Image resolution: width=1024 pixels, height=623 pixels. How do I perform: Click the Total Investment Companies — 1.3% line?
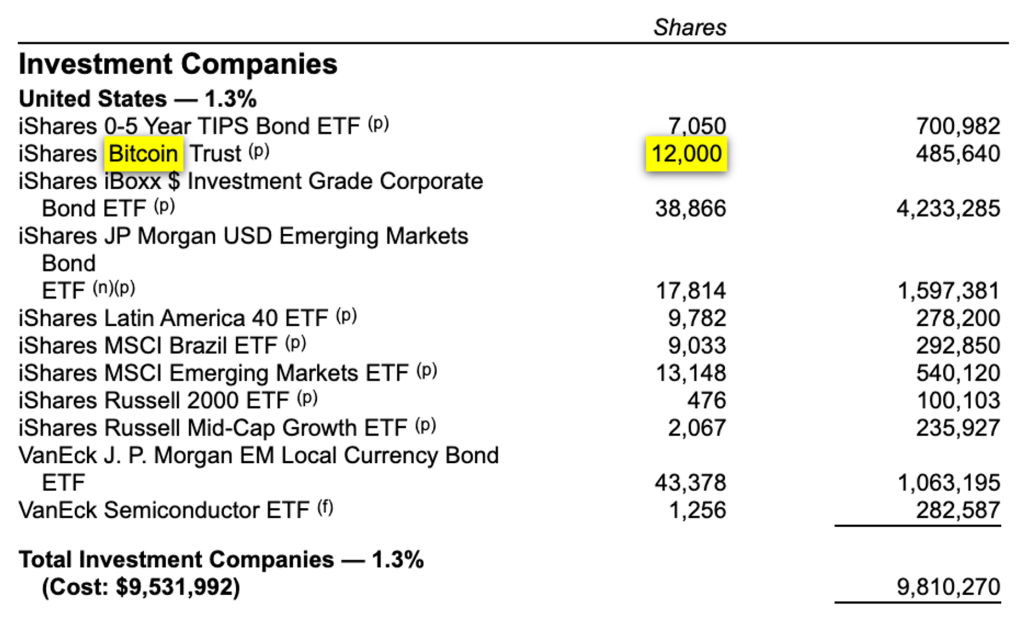click(x=222, y=560)
